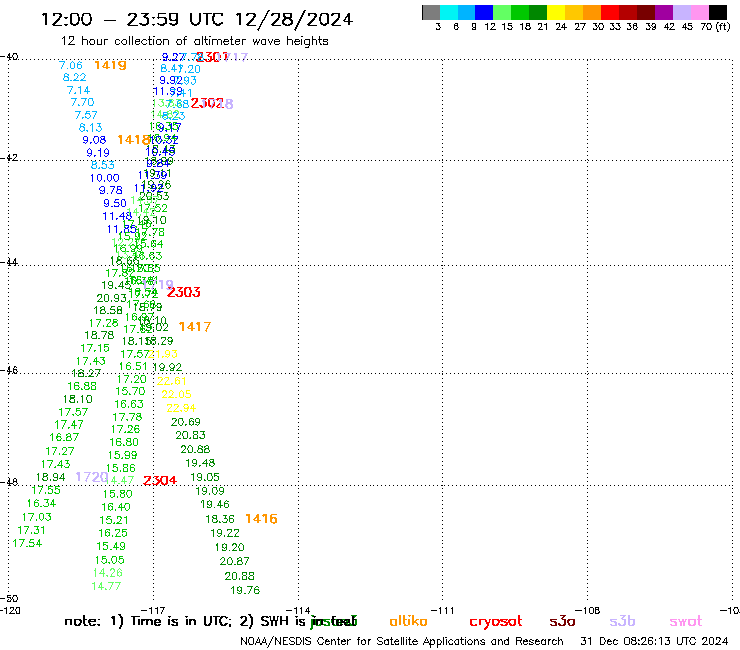Screen dimensions: 740x650
Task: Click the altika satellite legend label
Action: pos(409,621)
